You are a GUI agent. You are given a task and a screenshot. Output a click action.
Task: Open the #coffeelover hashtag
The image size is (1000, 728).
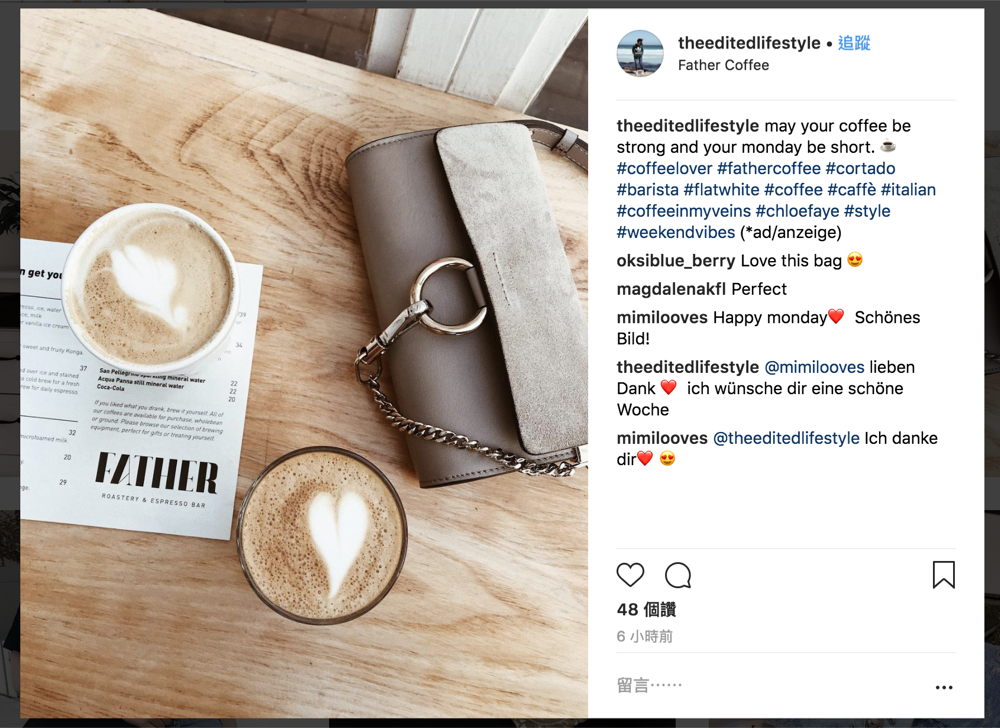coord(664,168)
